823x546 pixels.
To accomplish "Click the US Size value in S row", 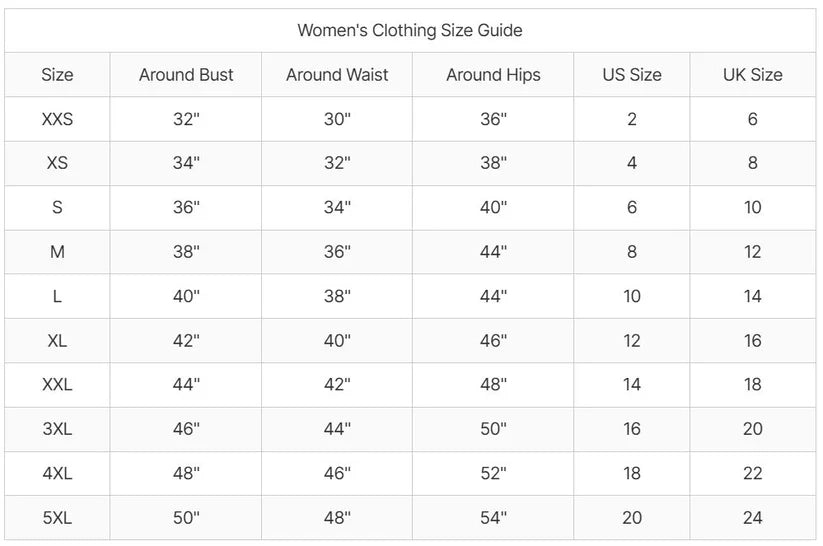I will pyautogui.click(x=632, y=207).
